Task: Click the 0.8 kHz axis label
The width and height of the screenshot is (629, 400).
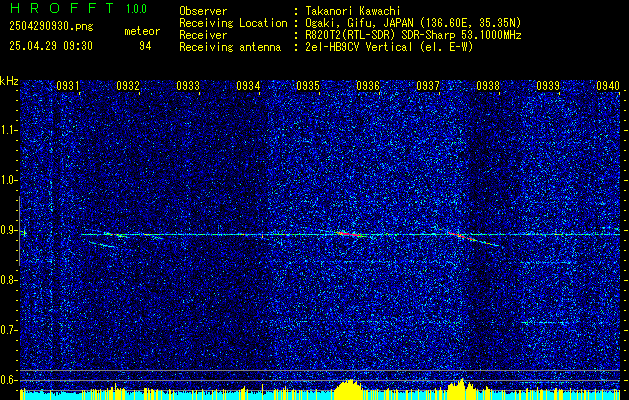Action: (9, 280)
